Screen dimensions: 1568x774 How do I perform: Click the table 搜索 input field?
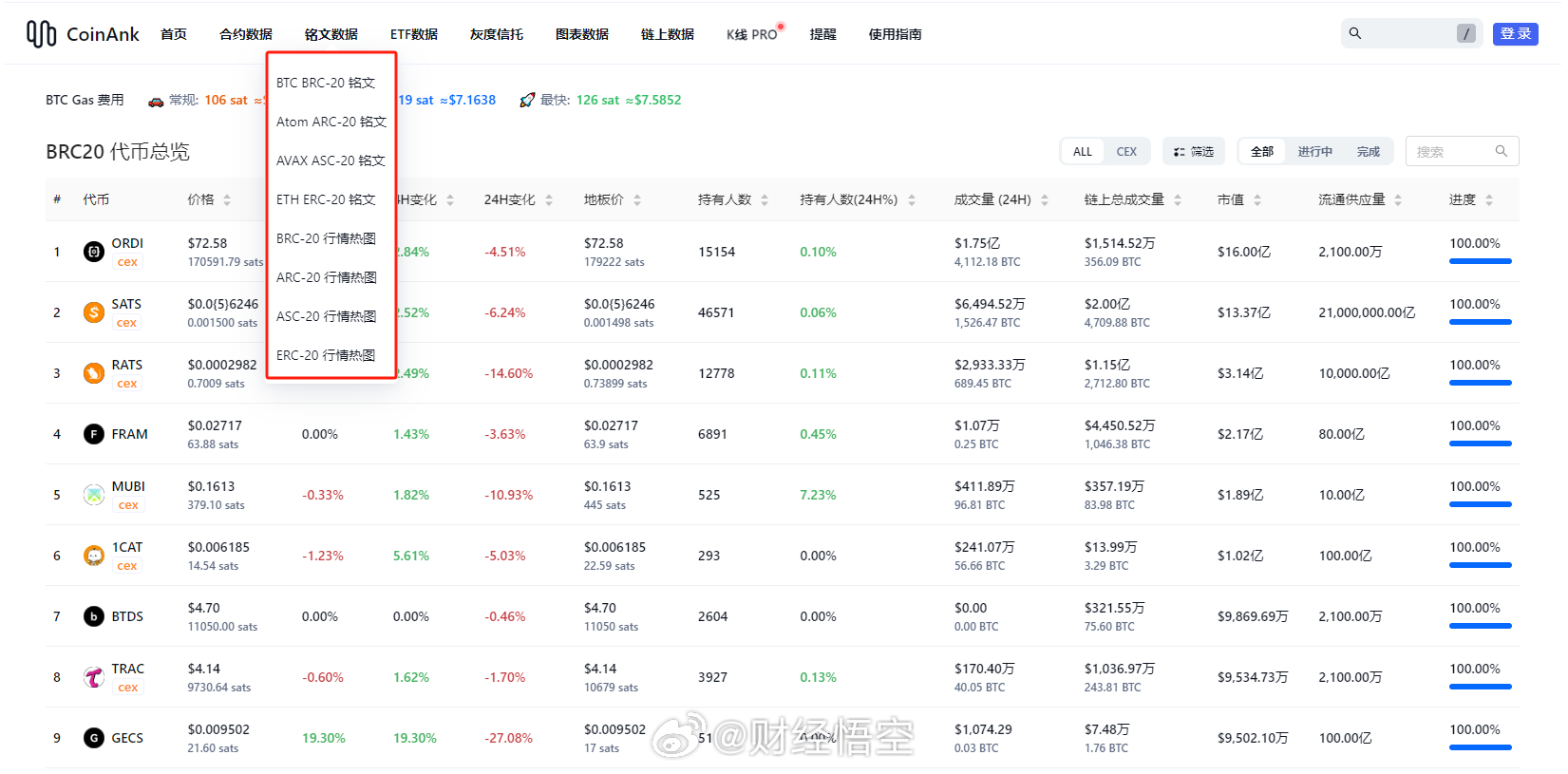point(1463,151)
